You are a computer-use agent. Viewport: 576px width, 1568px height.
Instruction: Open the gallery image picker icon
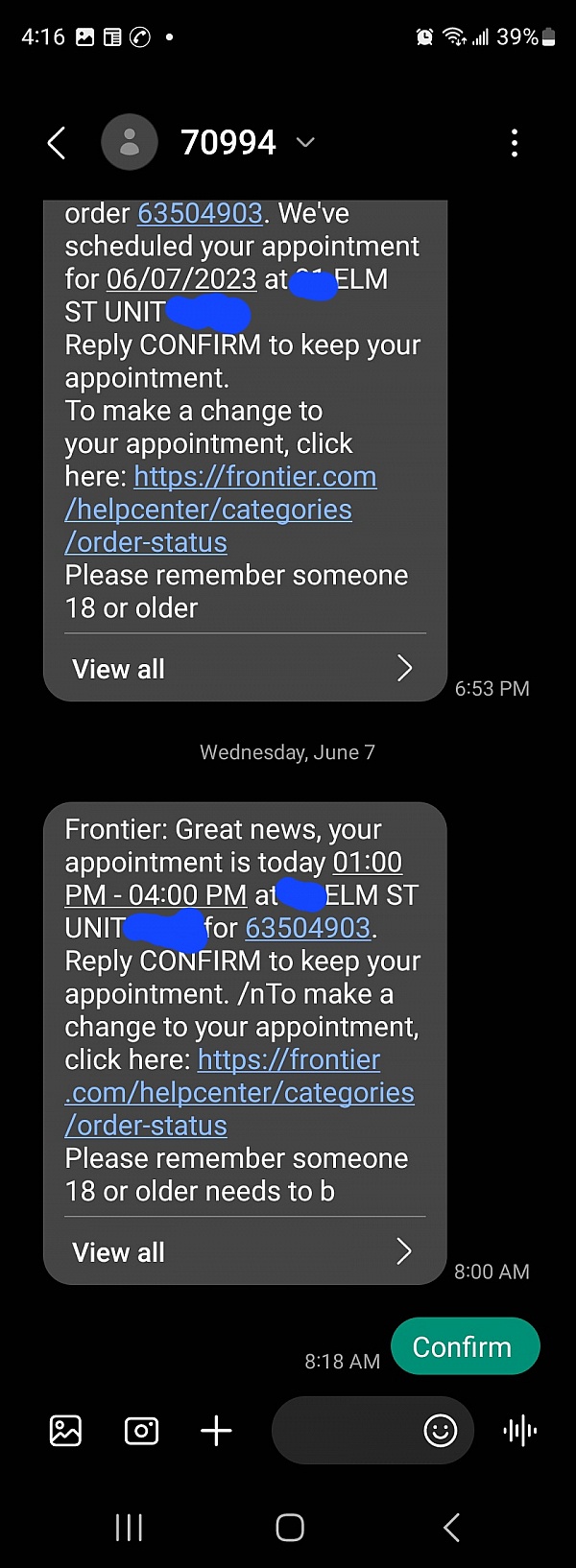[65, 1430]
